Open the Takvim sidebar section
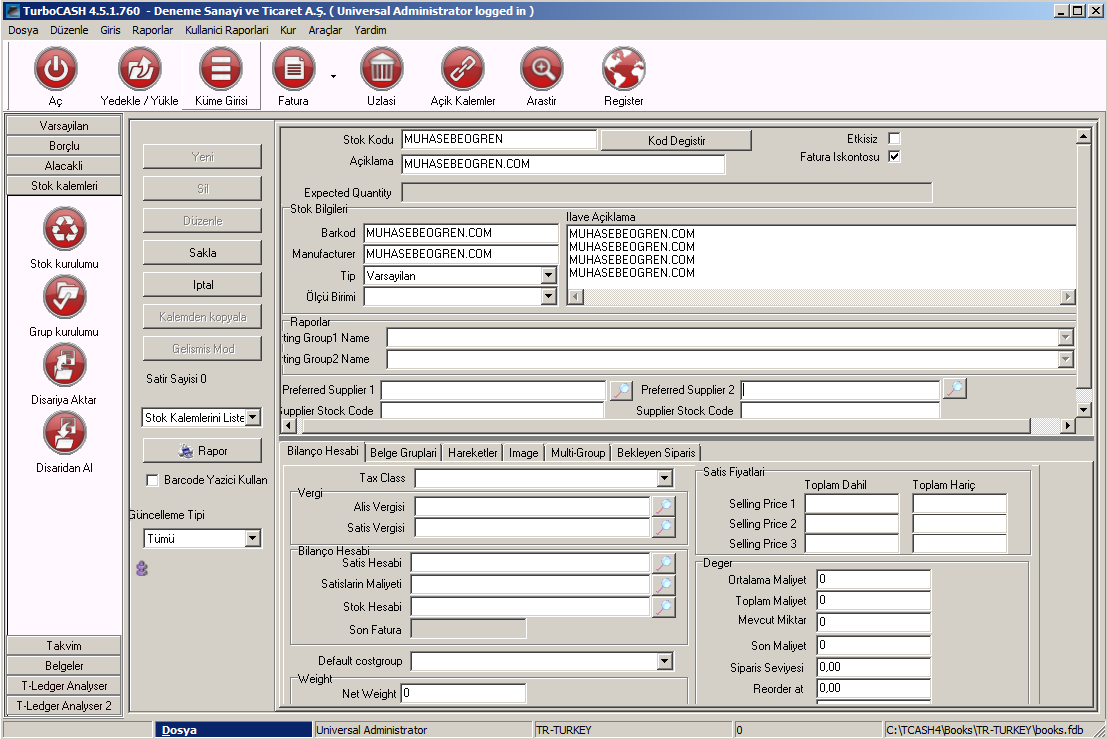Viewport: 1108px width, 739px height. [x=64, y=646]
